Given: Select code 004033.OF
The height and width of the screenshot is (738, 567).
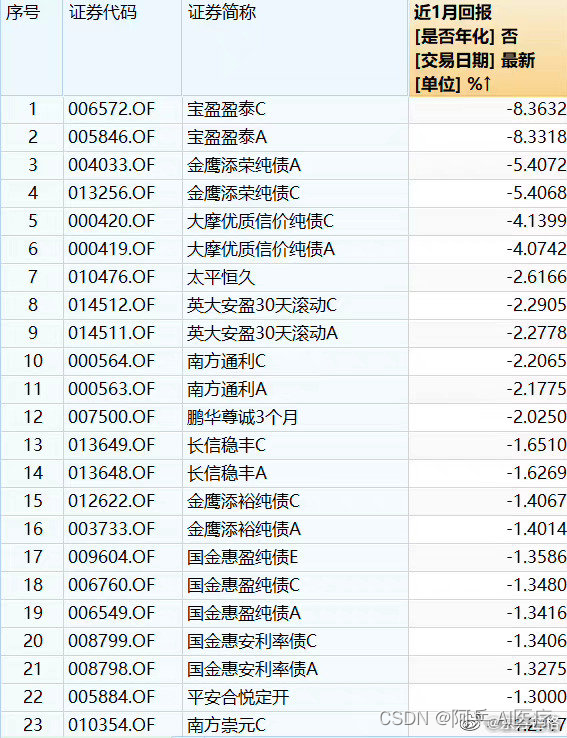Looking at the screenshot, I should 112,165.
